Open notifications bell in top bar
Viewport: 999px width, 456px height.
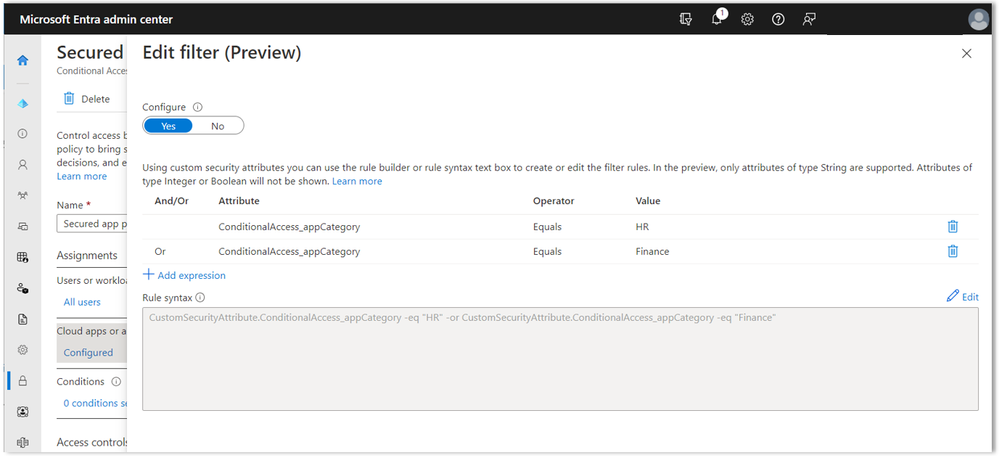pos(717,19)
